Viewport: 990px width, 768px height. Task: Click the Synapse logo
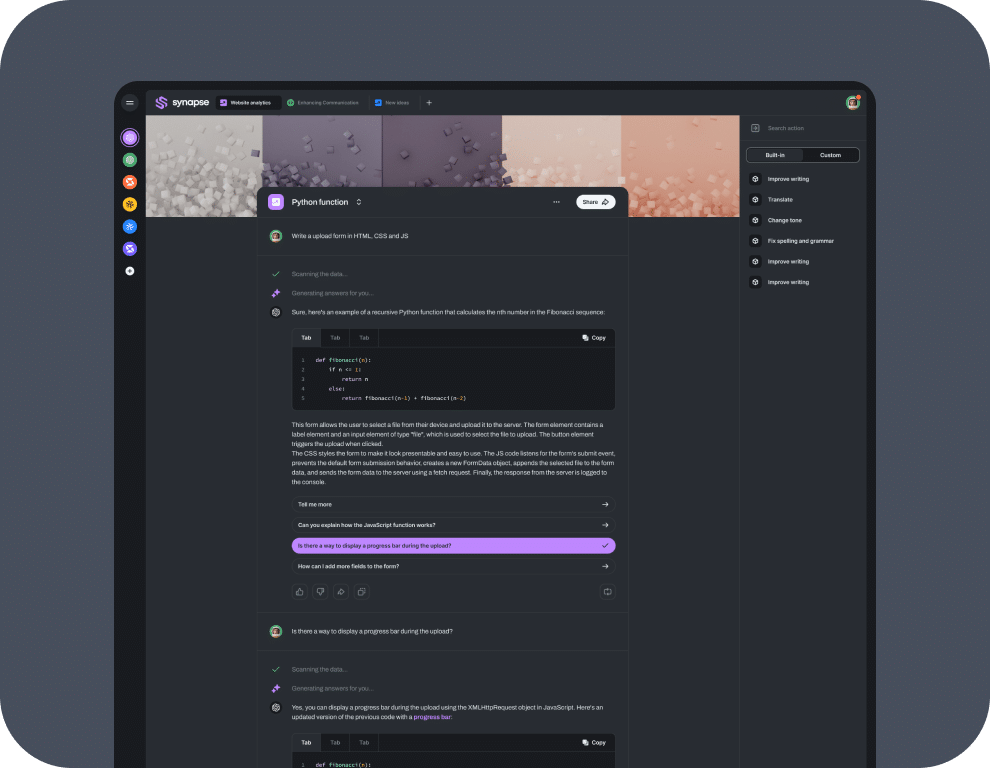coord(182,103)
